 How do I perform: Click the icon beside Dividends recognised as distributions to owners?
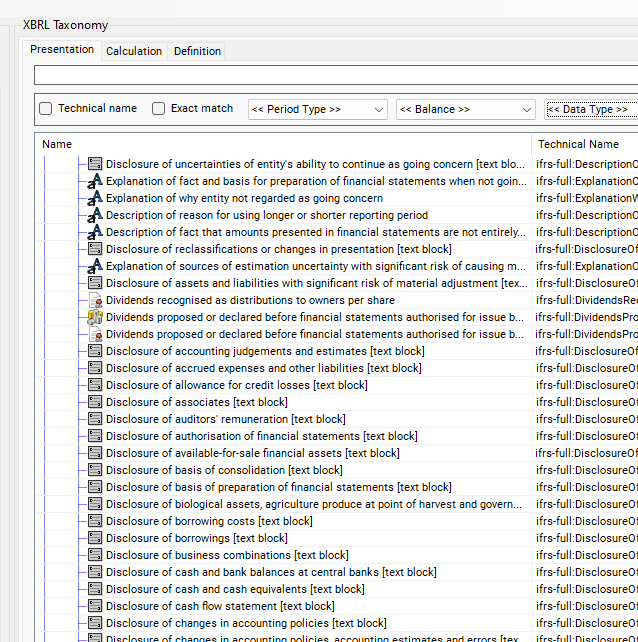click(x=95, y=300)
